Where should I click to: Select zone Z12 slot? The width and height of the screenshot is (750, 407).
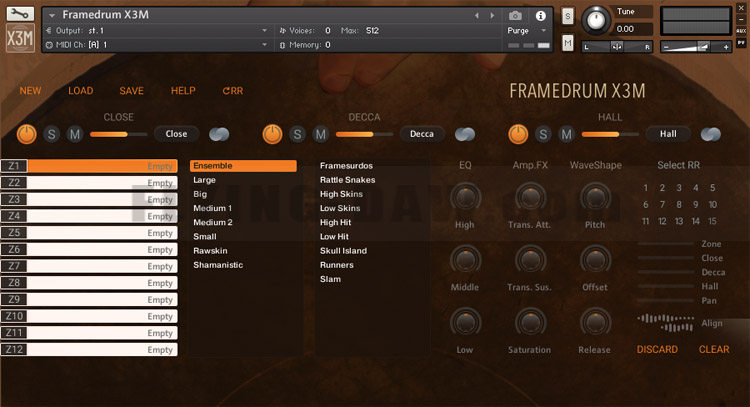[89, 350]
